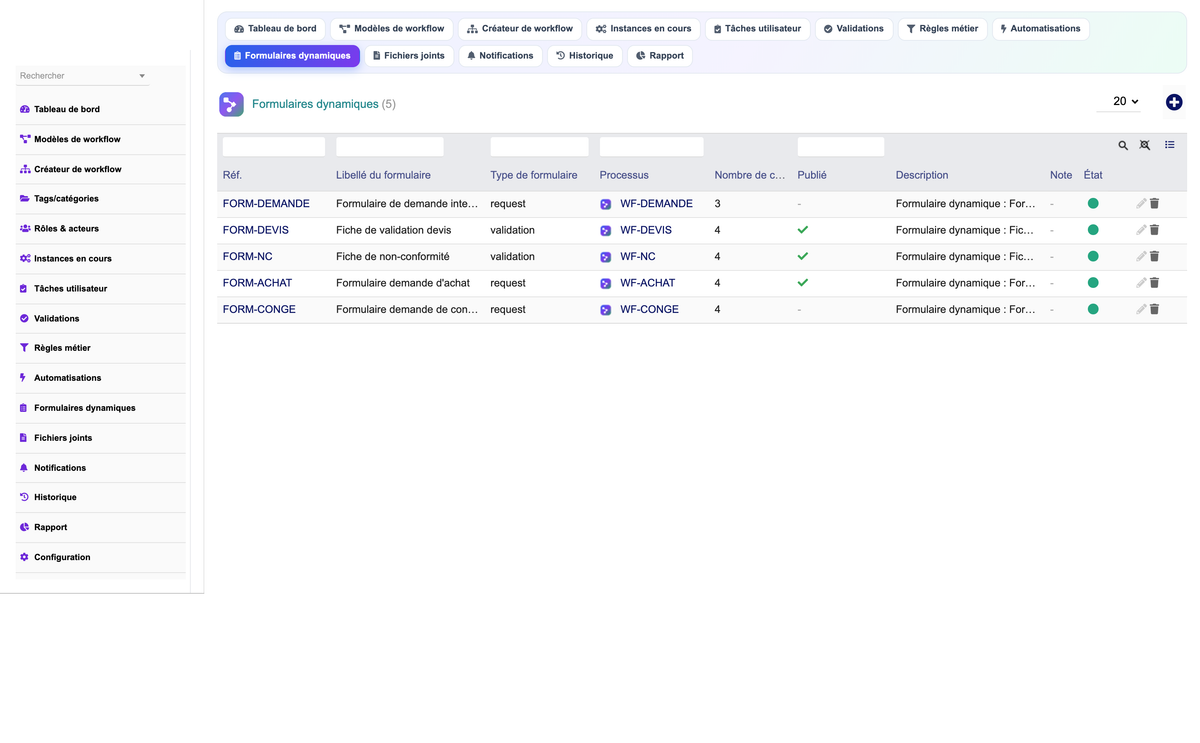Open the sidebar Rechercher dropdown
1200x743 pixels.
[83, 76]
